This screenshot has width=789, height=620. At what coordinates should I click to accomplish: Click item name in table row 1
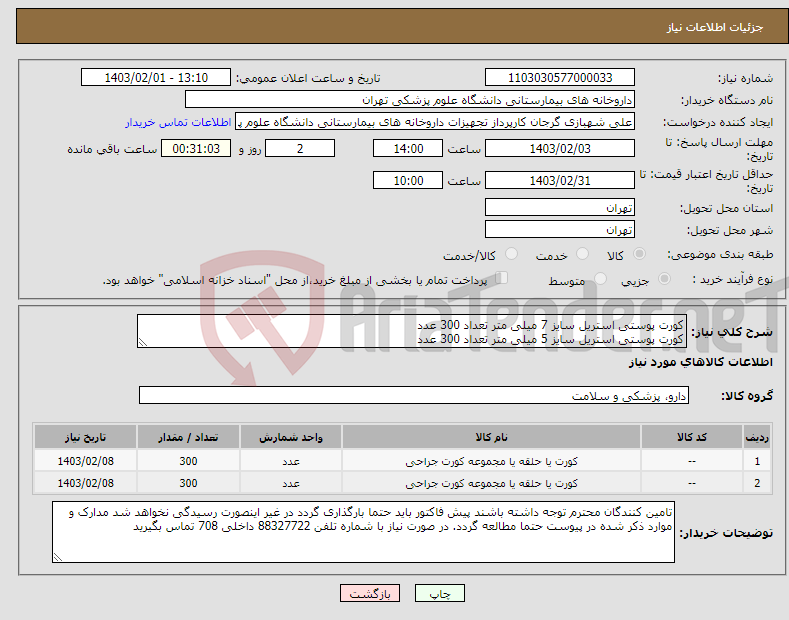491,461
